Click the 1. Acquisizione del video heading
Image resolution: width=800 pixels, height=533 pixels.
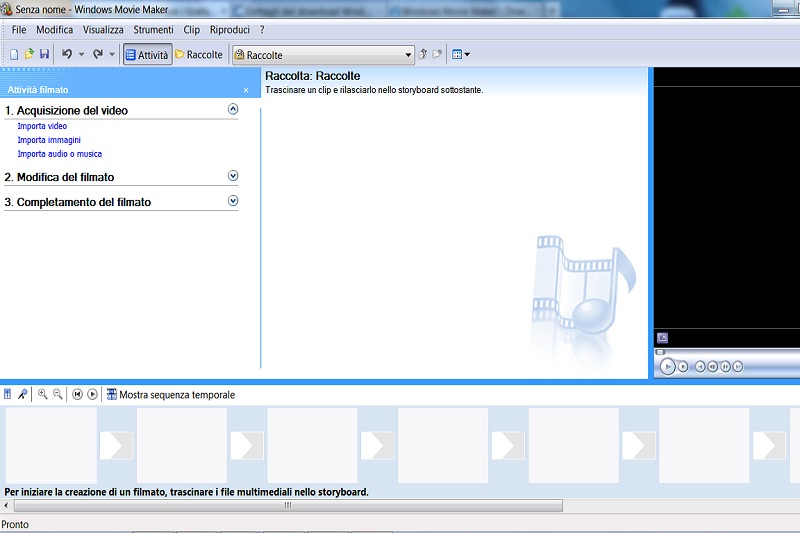[66, 110]
